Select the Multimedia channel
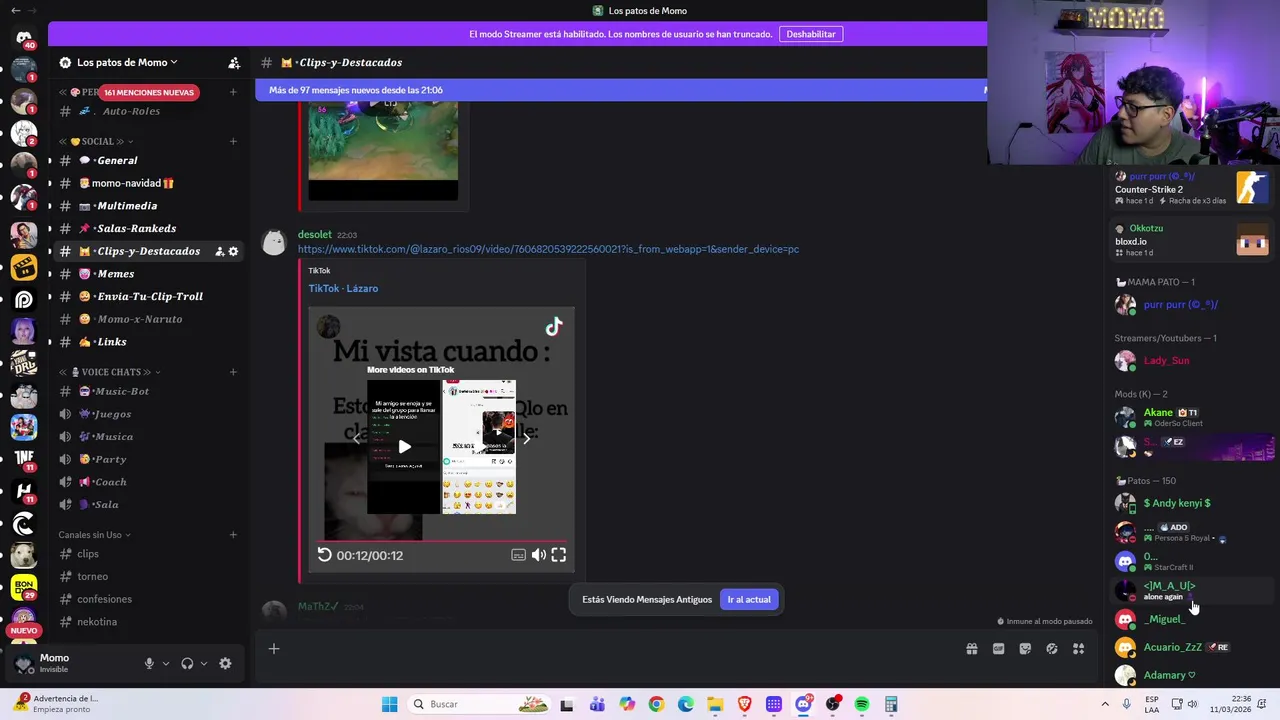Image resolution: width=1280 pixels, height=720 pixels. coord(148,206)
